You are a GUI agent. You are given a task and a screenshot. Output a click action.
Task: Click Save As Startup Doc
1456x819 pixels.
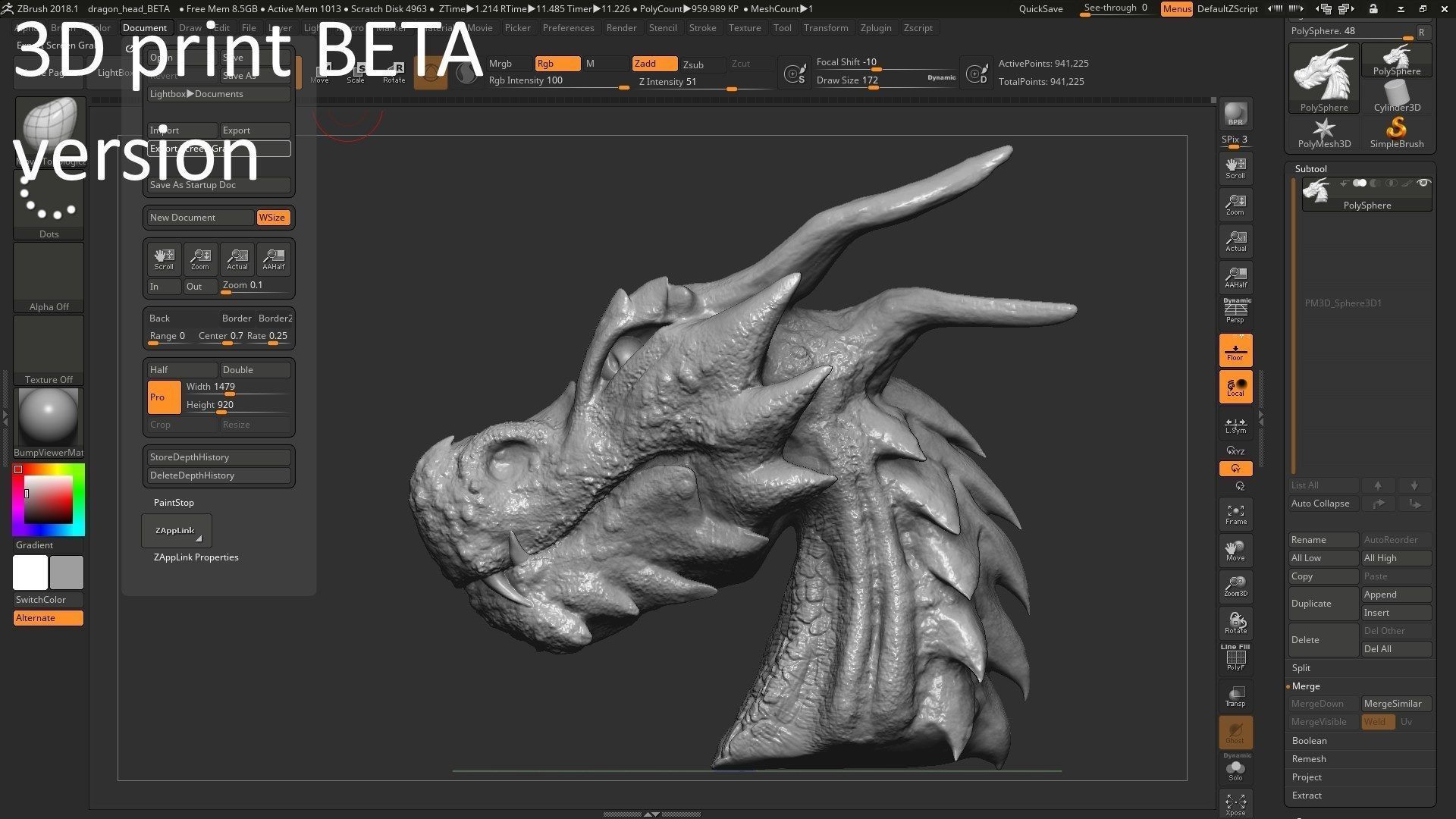(x=218, y=185)
